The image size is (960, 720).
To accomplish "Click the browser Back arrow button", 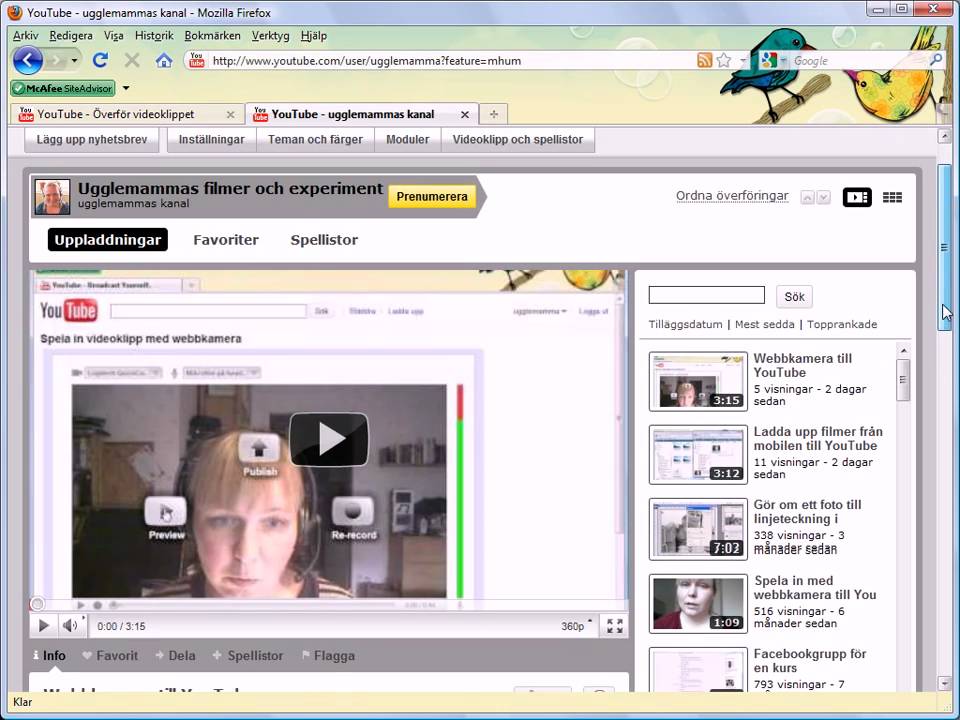I will click(x=28, y=60).
